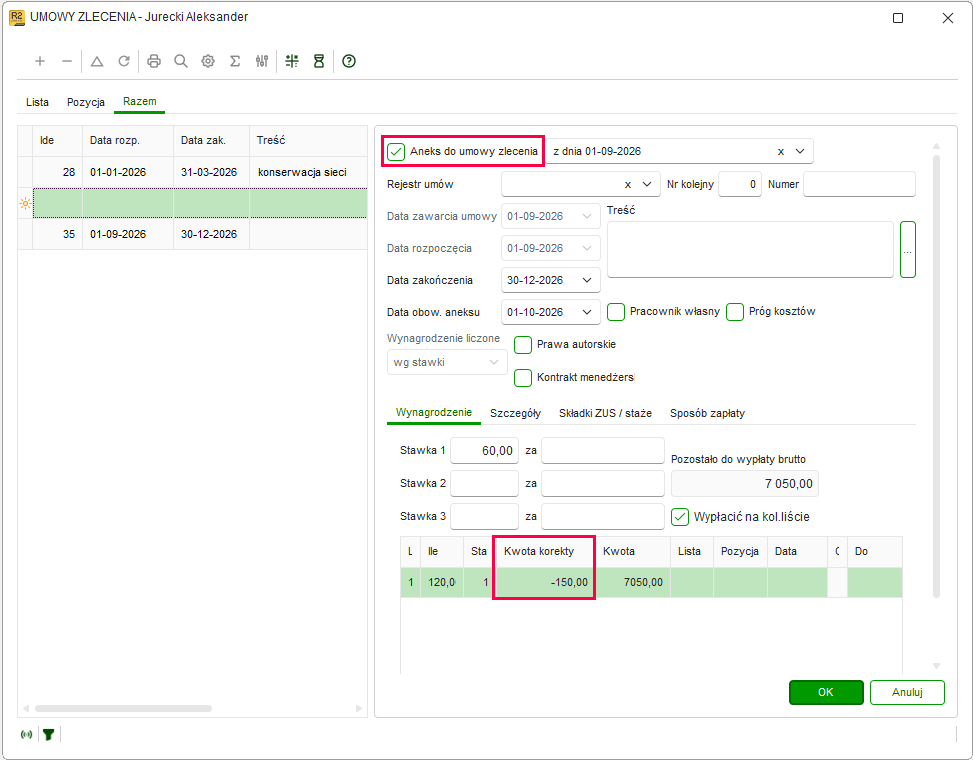Viewport: 973px width, 760px height.
Task: Delete the entry using the minus icon
Action: tap(67, 61)
